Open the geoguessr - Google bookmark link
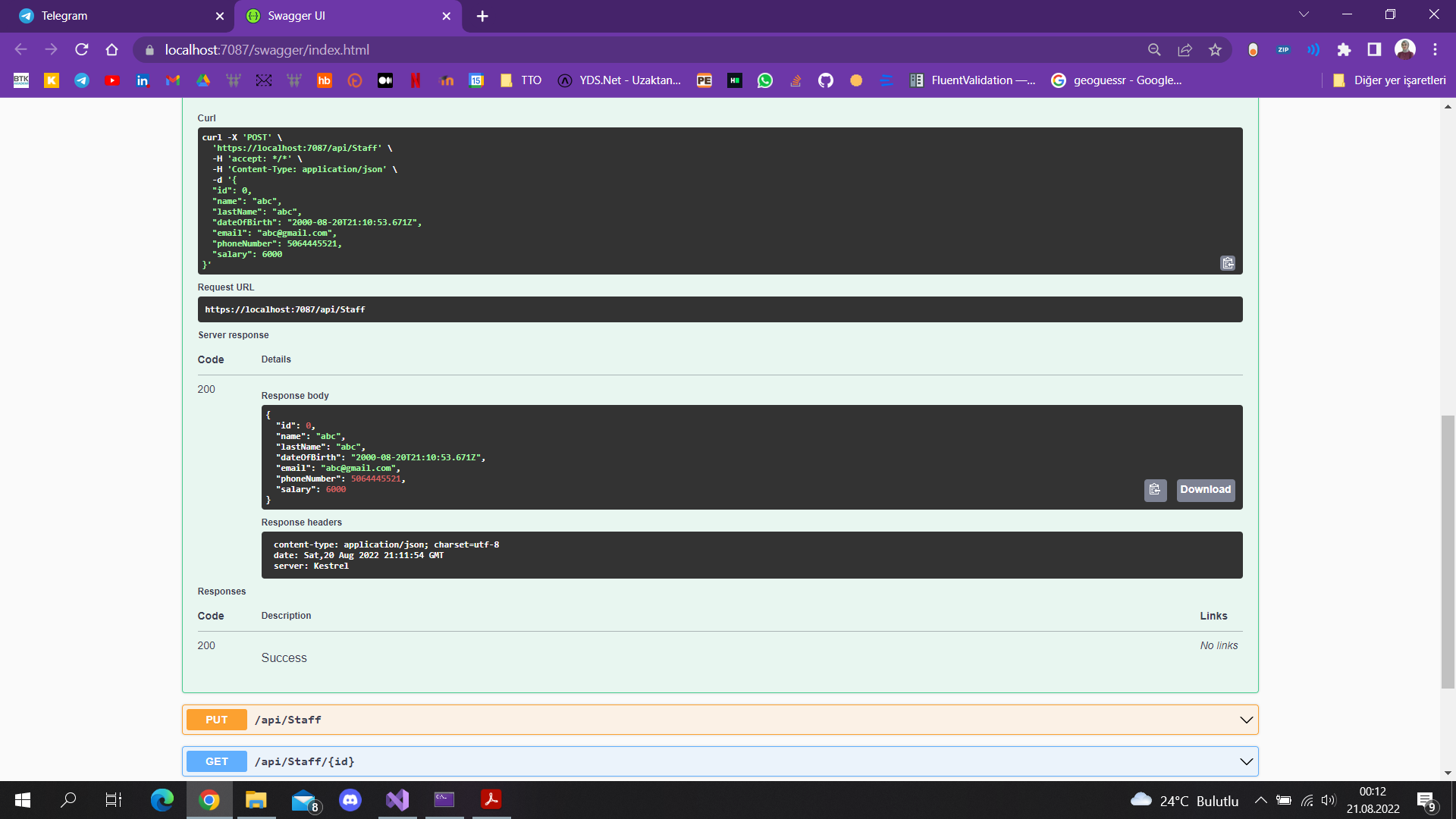The height and width of the screenshot is (819, 1456). click(x=1117, y=80)
